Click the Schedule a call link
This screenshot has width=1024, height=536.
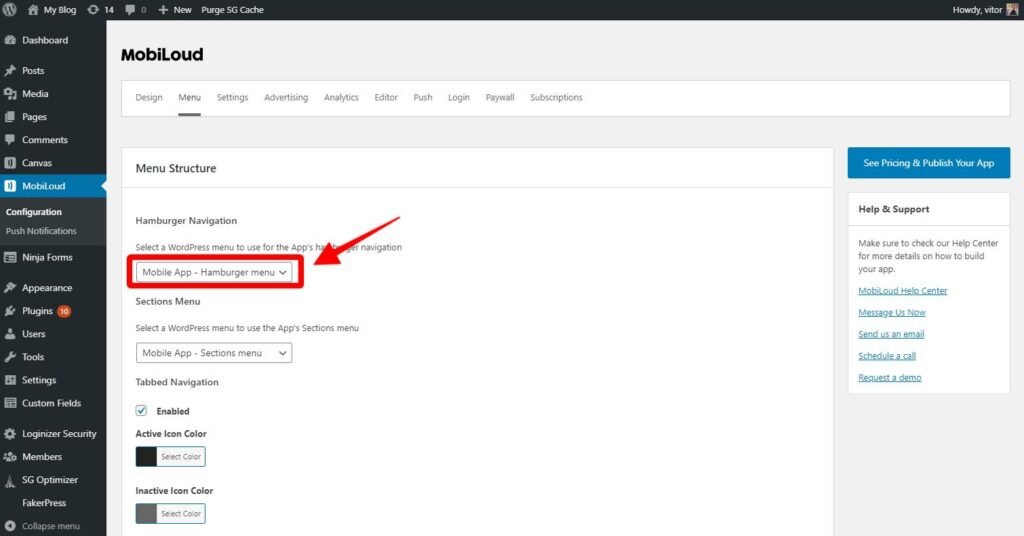(x=887, y=356)
